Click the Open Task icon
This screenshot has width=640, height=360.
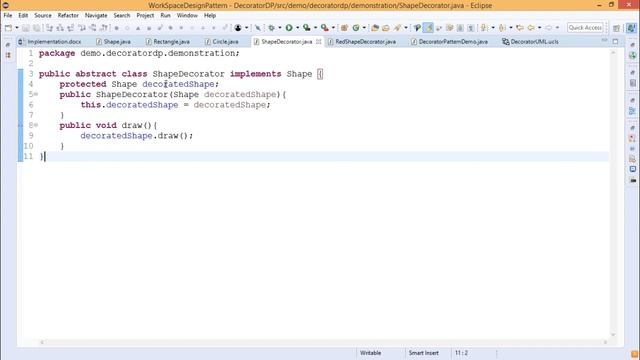click(386, 28)
